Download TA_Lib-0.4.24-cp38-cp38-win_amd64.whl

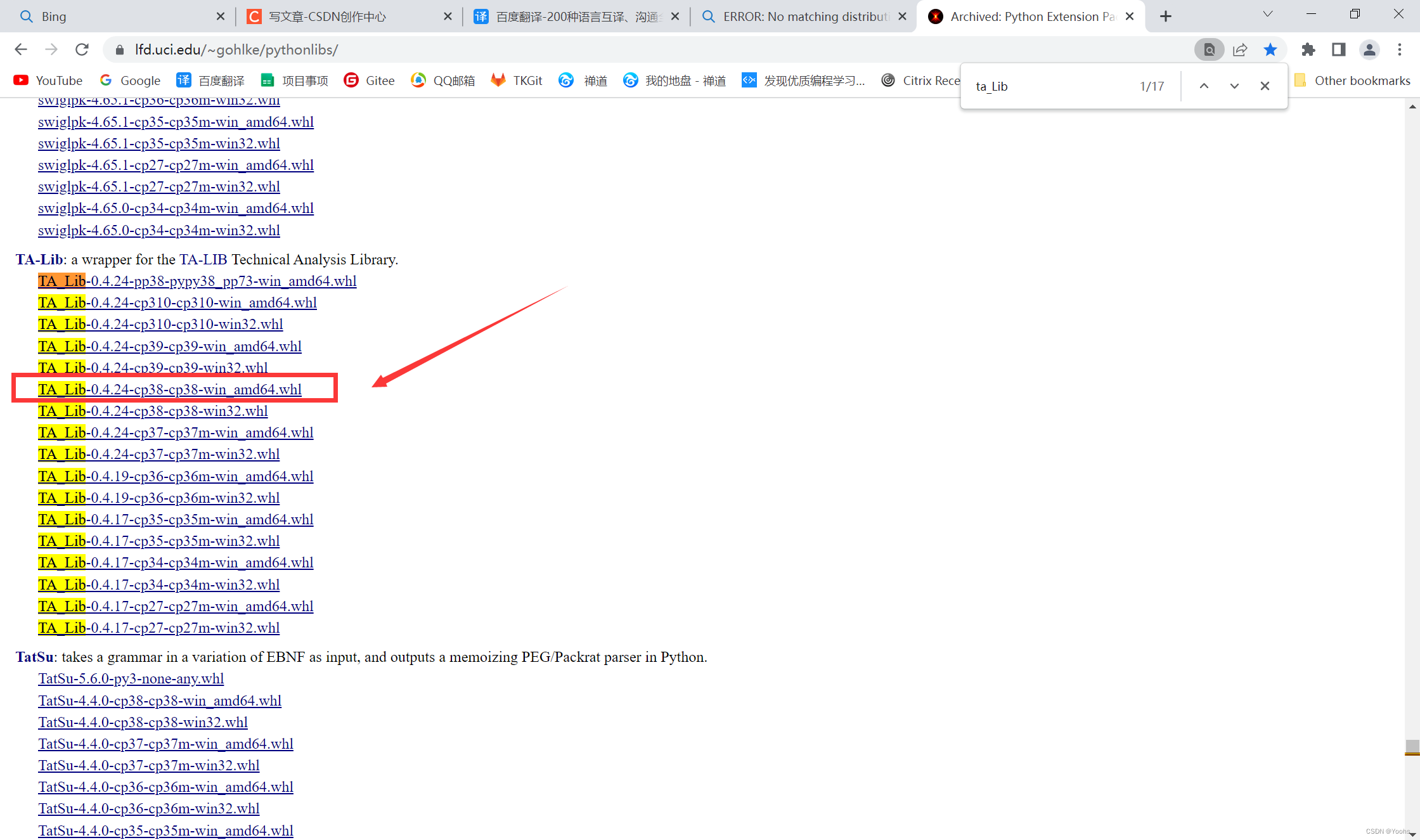click(170, 389)
